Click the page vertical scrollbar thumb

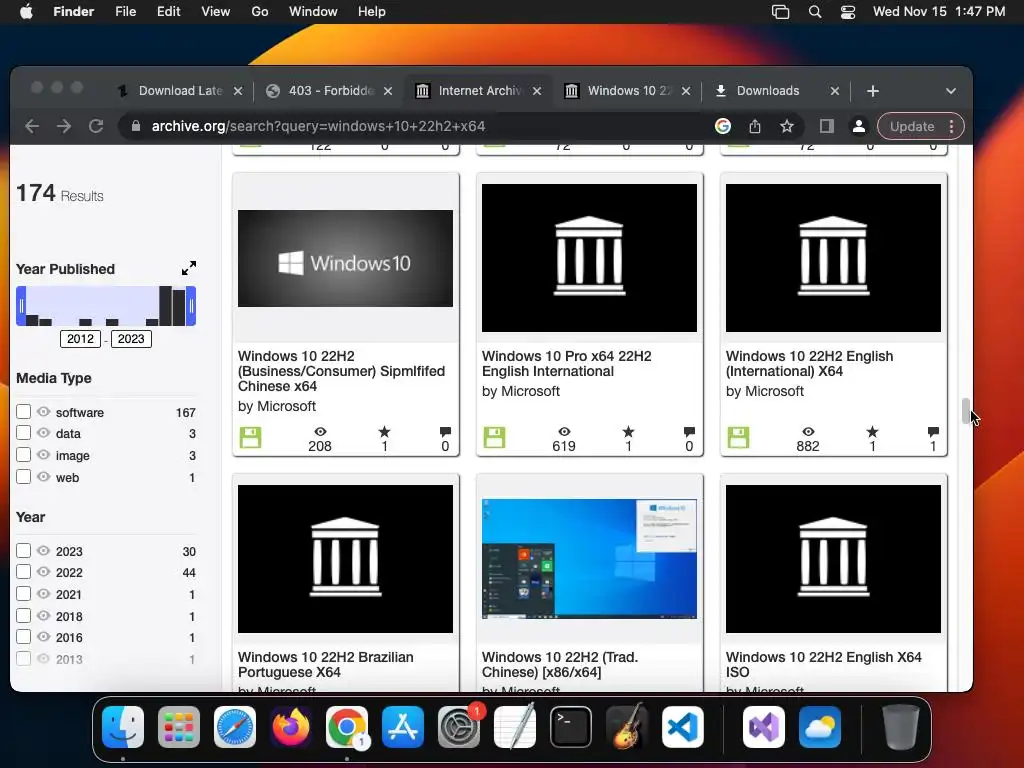click(966, 410)
